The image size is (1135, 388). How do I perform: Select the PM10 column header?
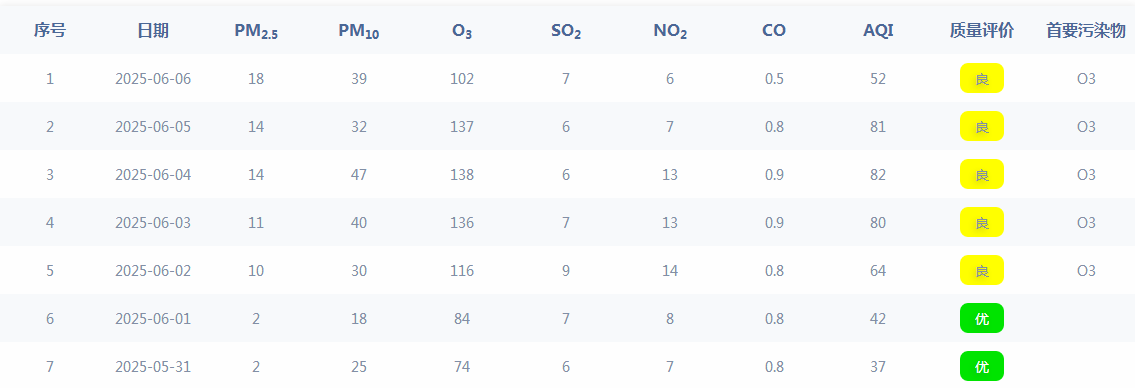tap(358, 31)
